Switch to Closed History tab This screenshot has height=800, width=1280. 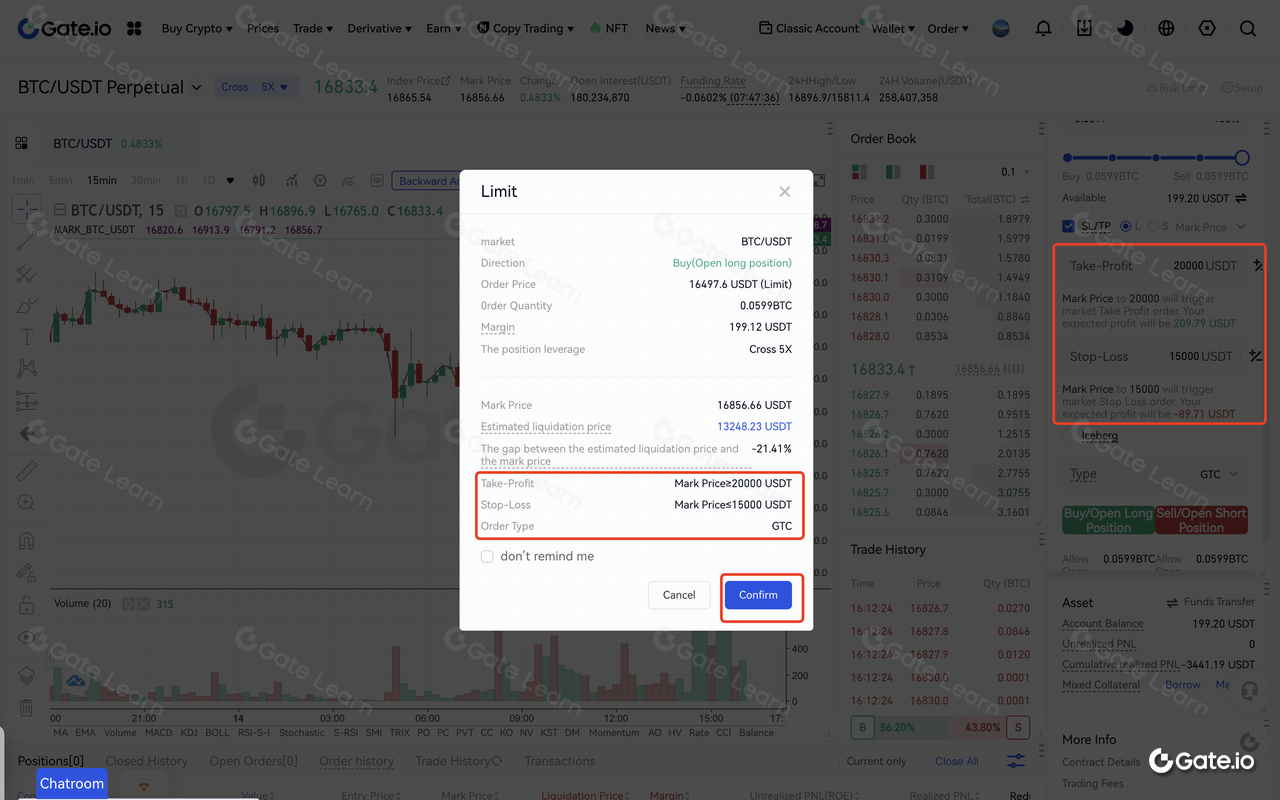tap(147, 761)
